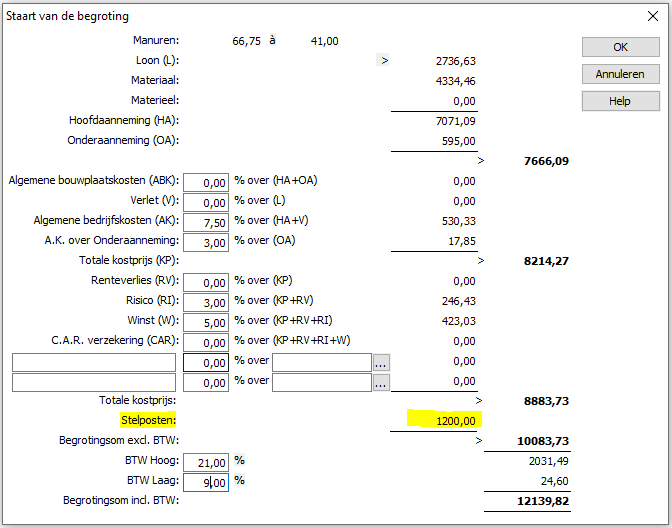Click the arrow button next to Loon
The image size is (672, 528).
coord(384,60)
